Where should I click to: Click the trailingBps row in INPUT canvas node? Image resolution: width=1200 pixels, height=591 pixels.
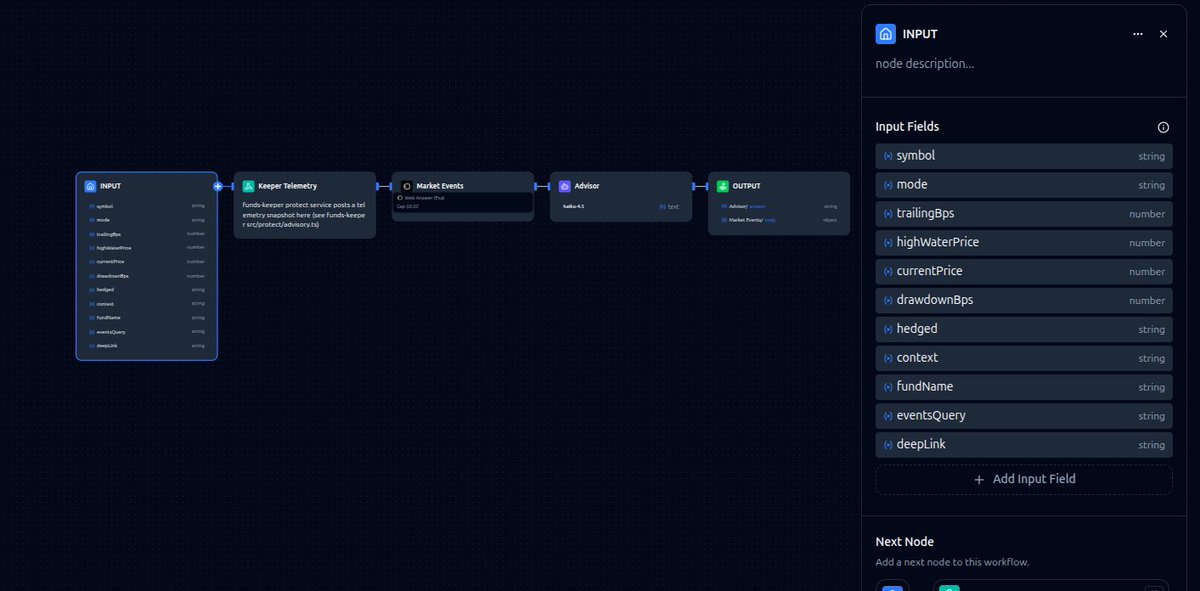click(147, 234)
